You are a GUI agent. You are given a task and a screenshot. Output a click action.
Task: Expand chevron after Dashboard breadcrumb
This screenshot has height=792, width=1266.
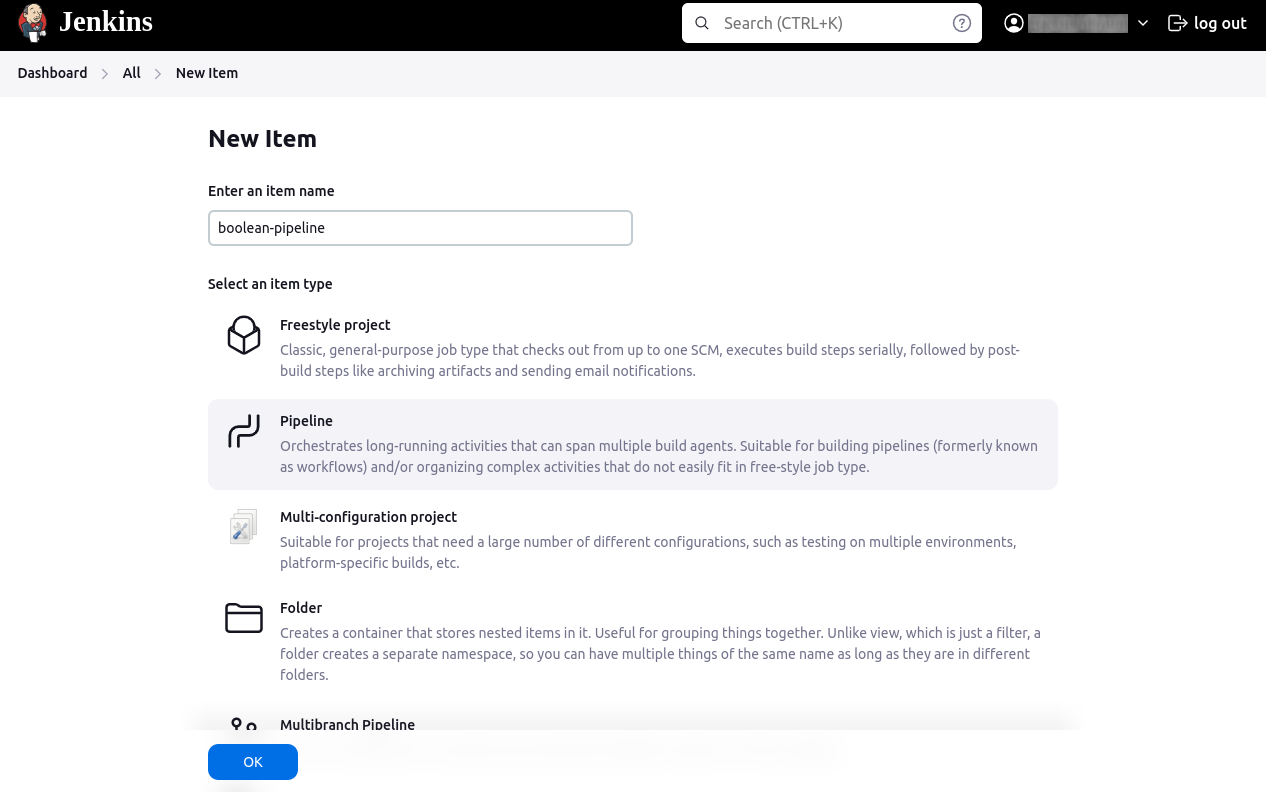tap(105, 74)
